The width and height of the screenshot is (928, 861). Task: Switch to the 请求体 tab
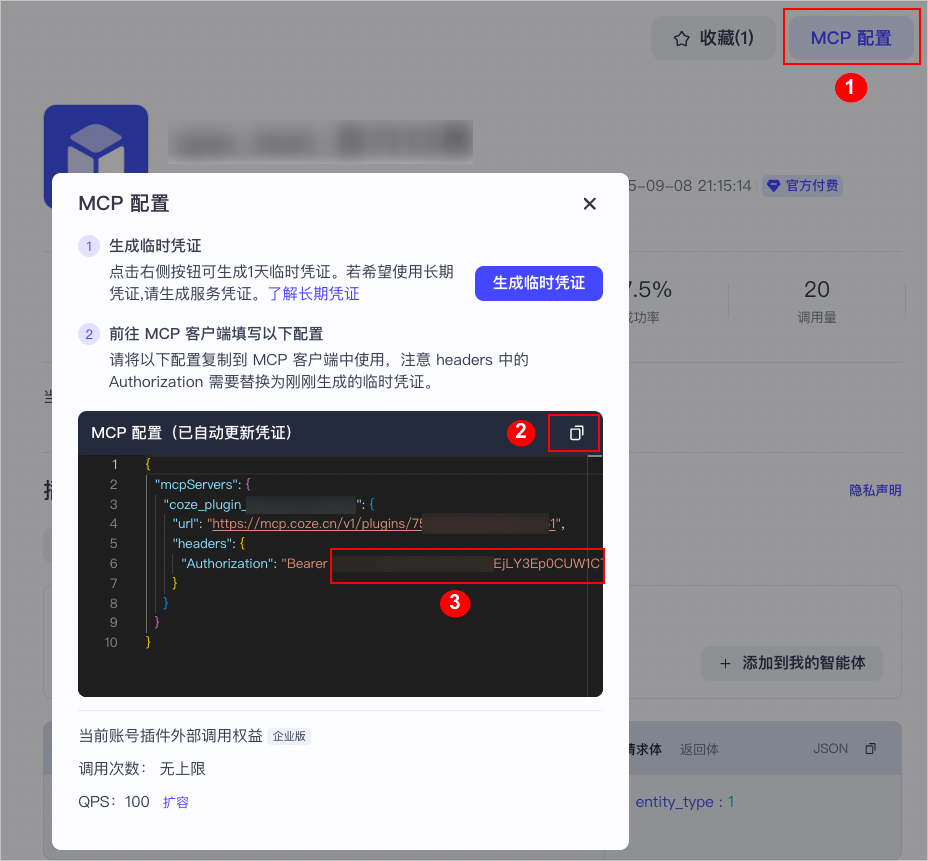(645, 749)
